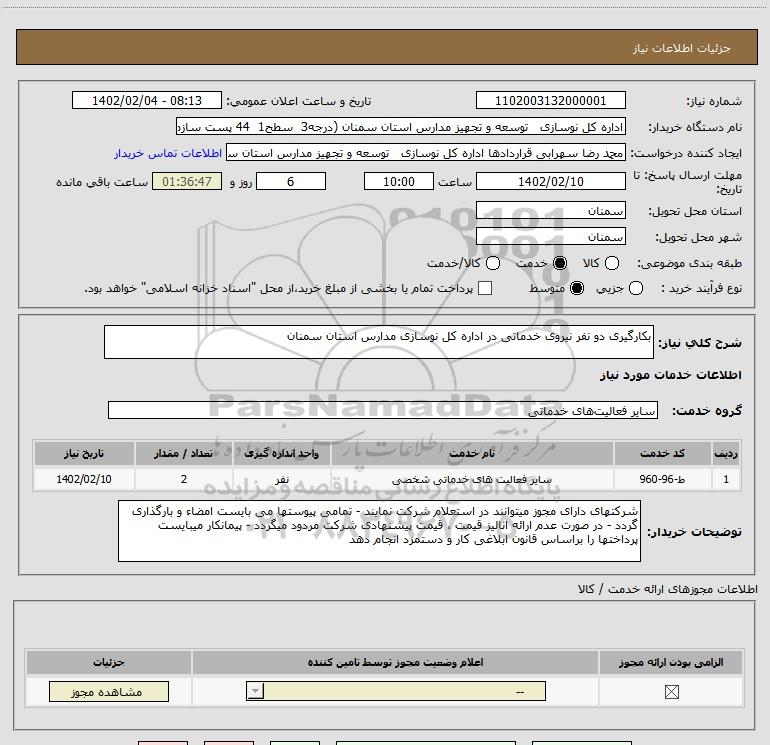The height and width of the screenshot is (745, 770).
Task: Click the مشاهده مجوز button
Action: coord(109,691)
